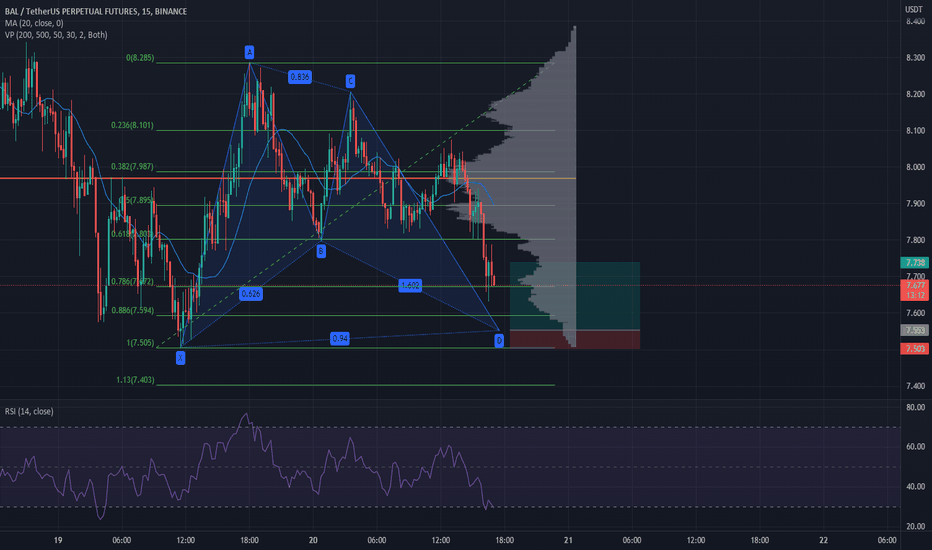The height and width of the screenshot is (550, 932).
Task: Select the 0.382(7.987) Fibonacci level label
Action: [132, 166]
